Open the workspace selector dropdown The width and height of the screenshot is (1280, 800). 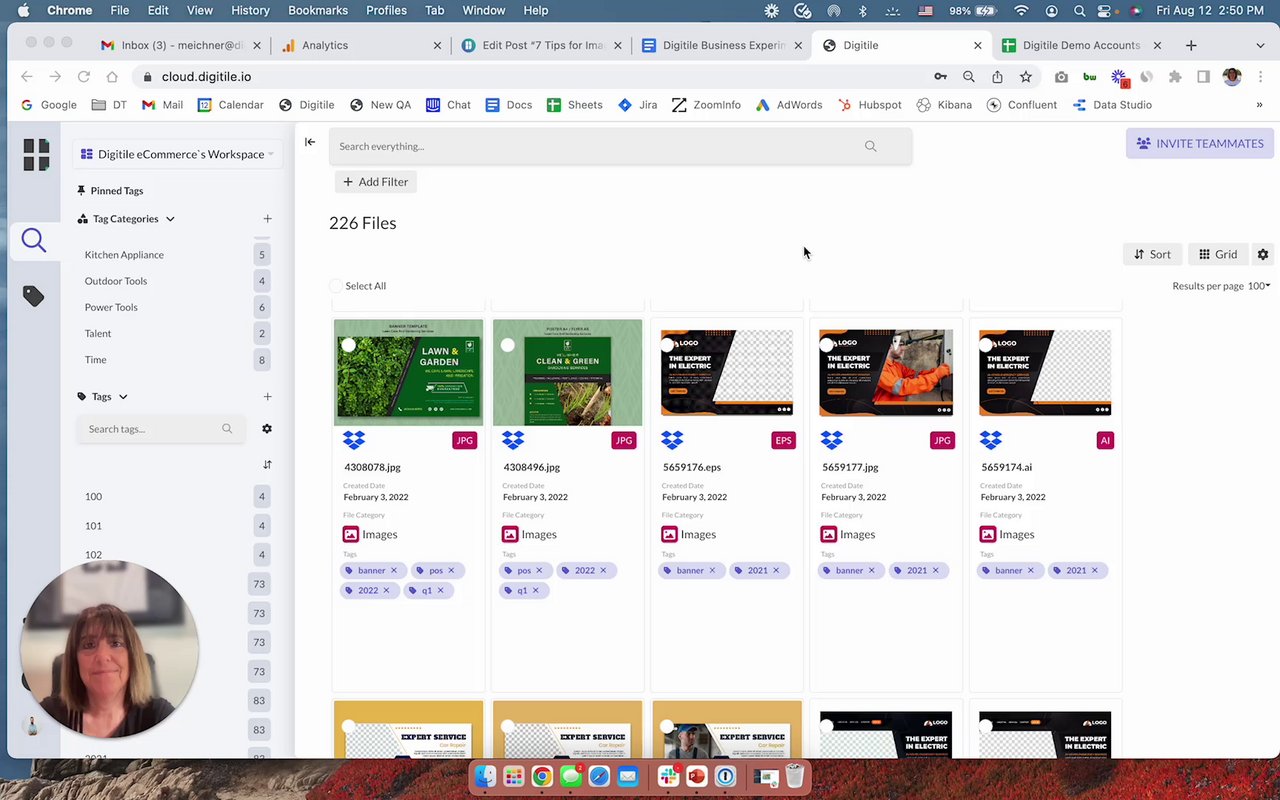tap(177, 154)
